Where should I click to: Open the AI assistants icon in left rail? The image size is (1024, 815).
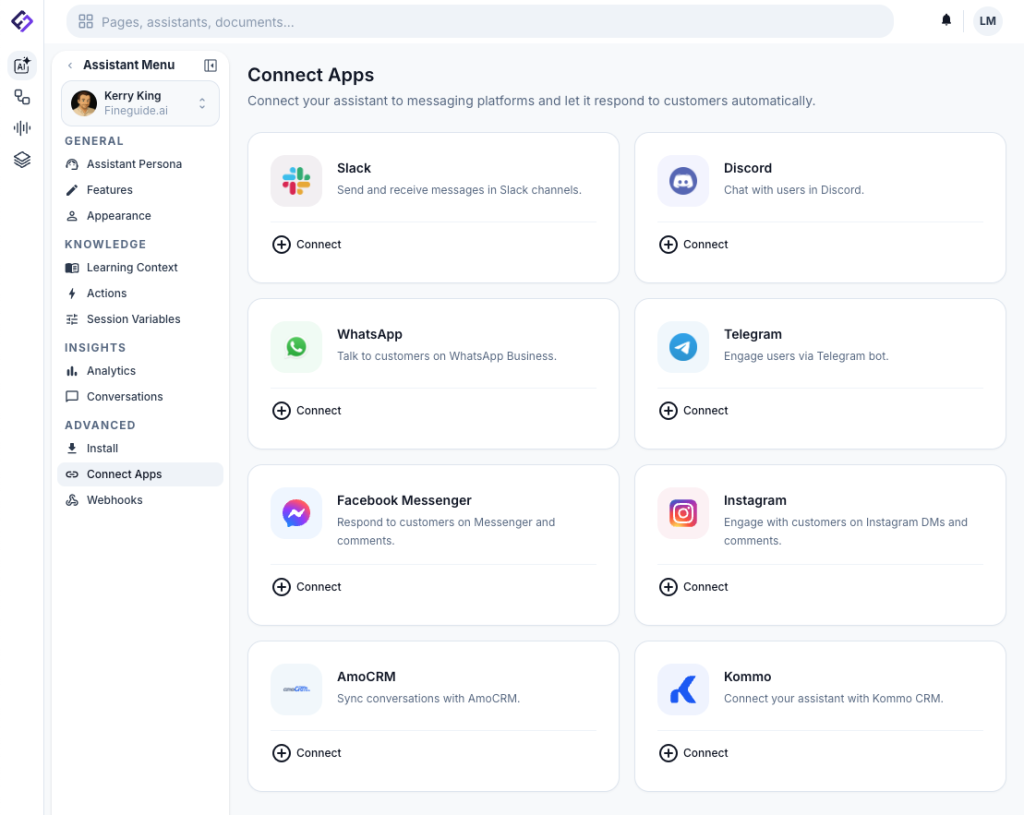(x=22, y=66)
